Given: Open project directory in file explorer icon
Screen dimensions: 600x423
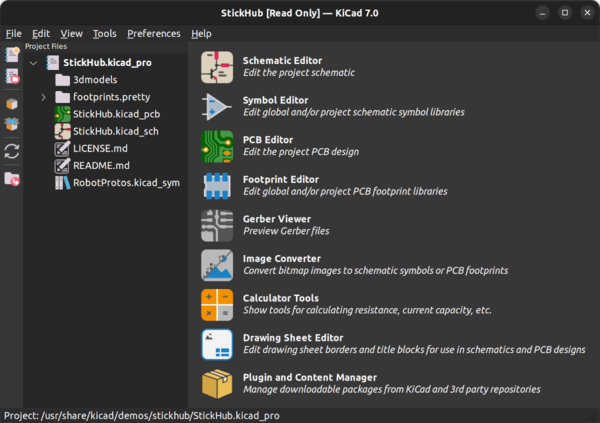Looking at the screenshot, I should [12, 178].
